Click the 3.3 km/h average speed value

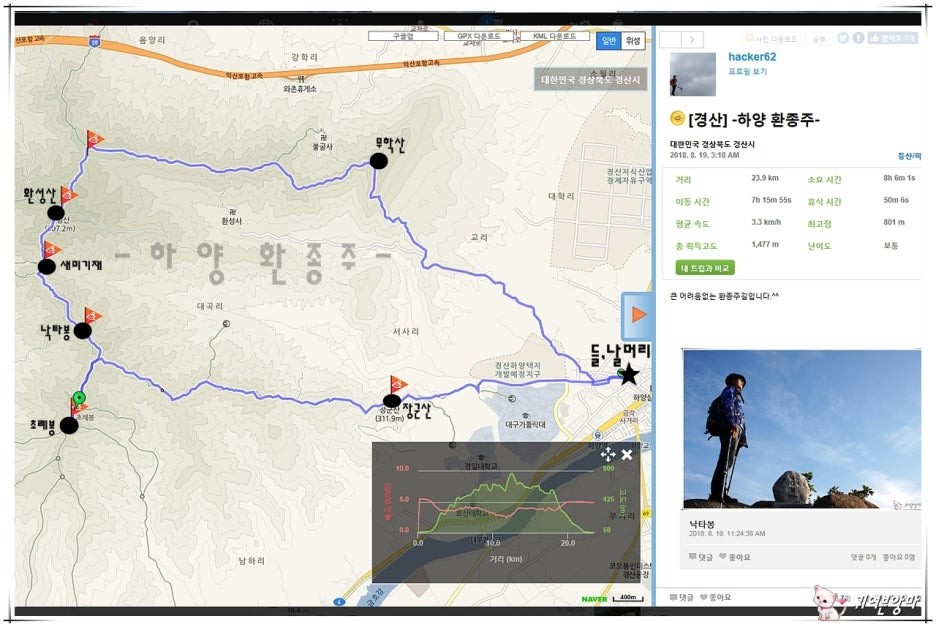pos(766,222)
